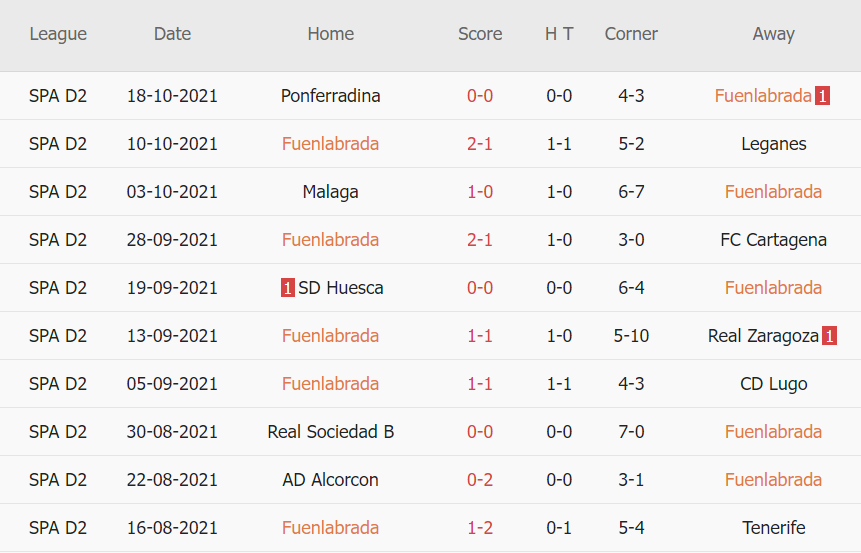
Task: Click on the Malaga home team name
Action: click(330, 192)
